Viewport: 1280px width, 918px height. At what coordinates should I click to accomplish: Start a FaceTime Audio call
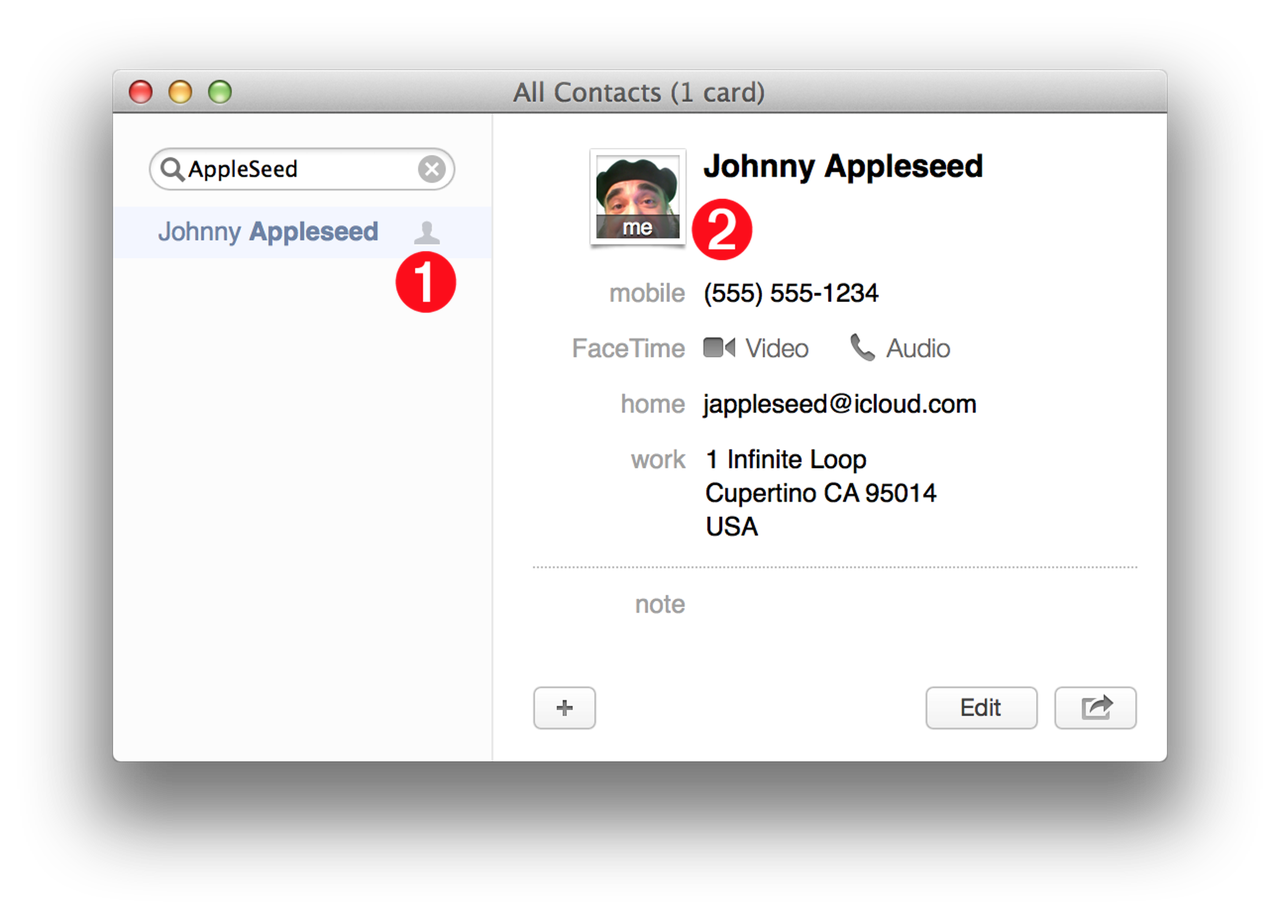point(900,348)
